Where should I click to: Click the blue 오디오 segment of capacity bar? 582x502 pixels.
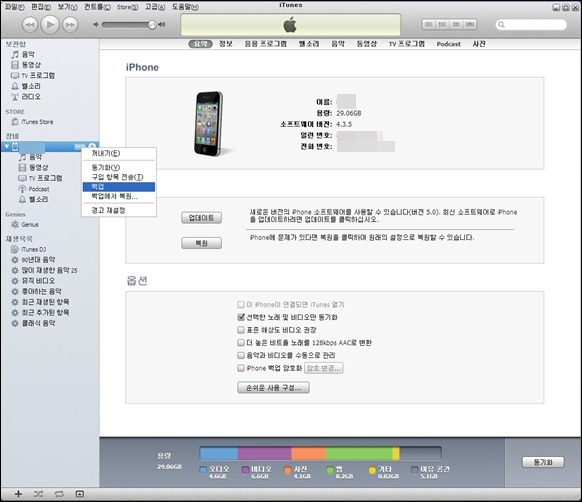pyautogui.click(x=219, y=453)
